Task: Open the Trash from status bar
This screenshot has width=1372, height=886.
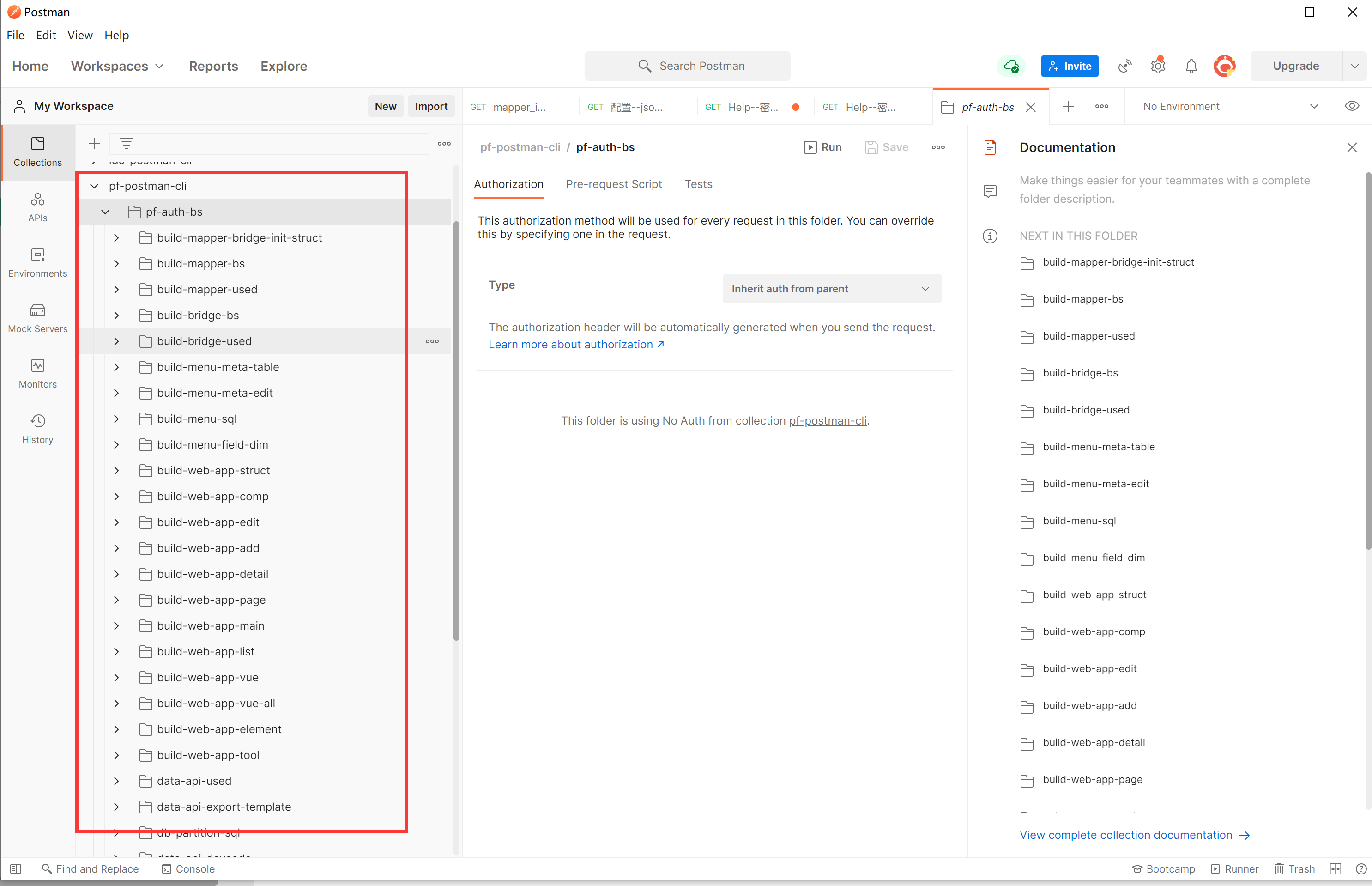Action: click(1294, 869)
